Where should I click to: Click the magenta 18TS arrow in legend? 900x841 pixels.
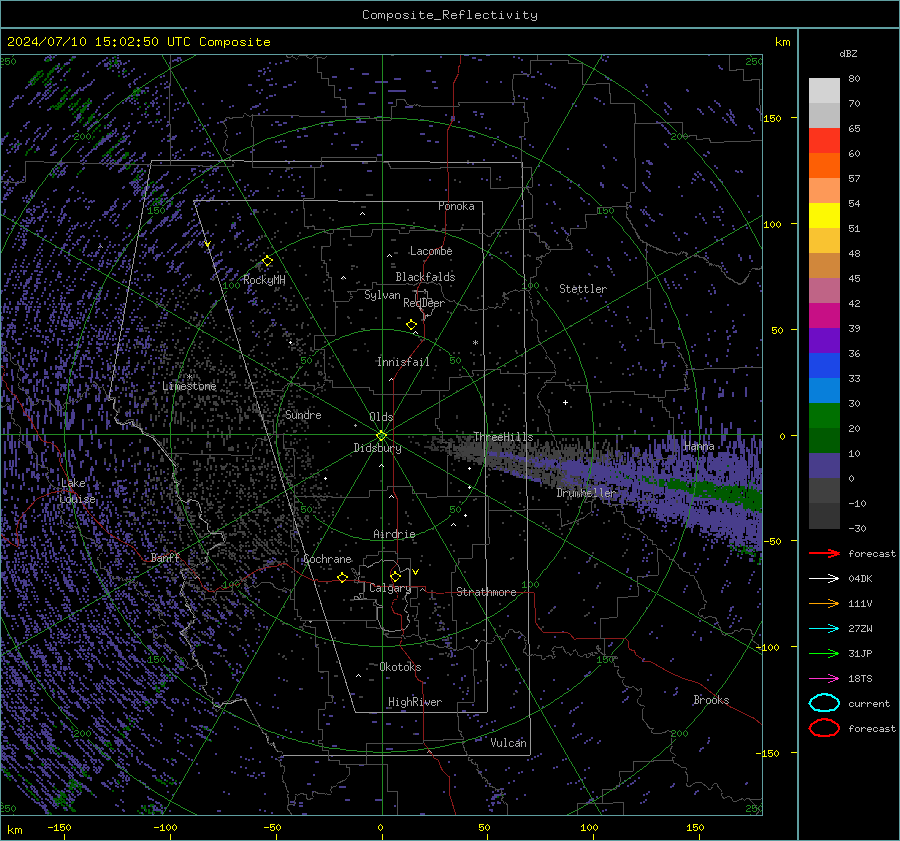pyautogui.click(x=824, y=679)
